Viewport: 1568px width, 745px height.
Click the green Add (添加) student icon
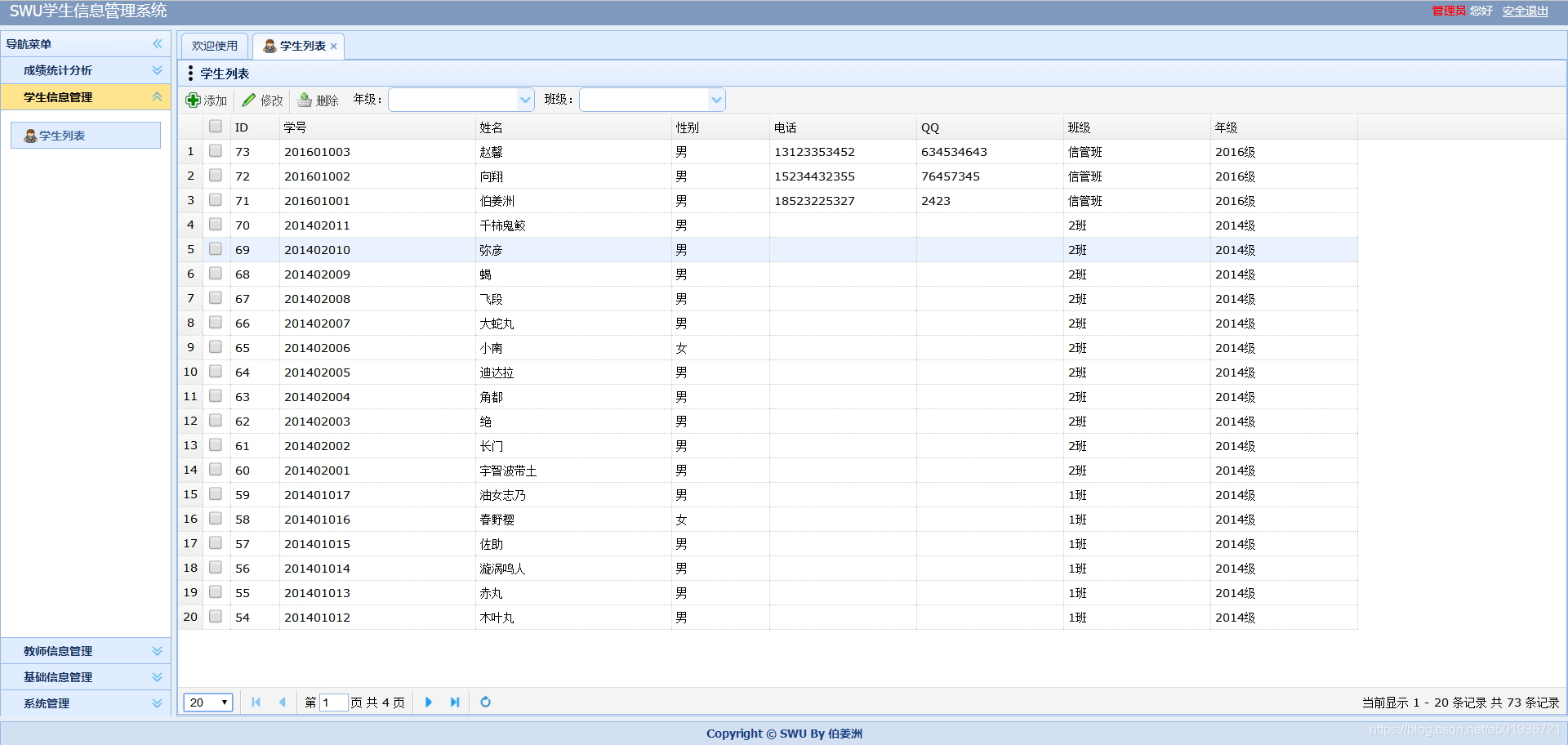[193, 100]
